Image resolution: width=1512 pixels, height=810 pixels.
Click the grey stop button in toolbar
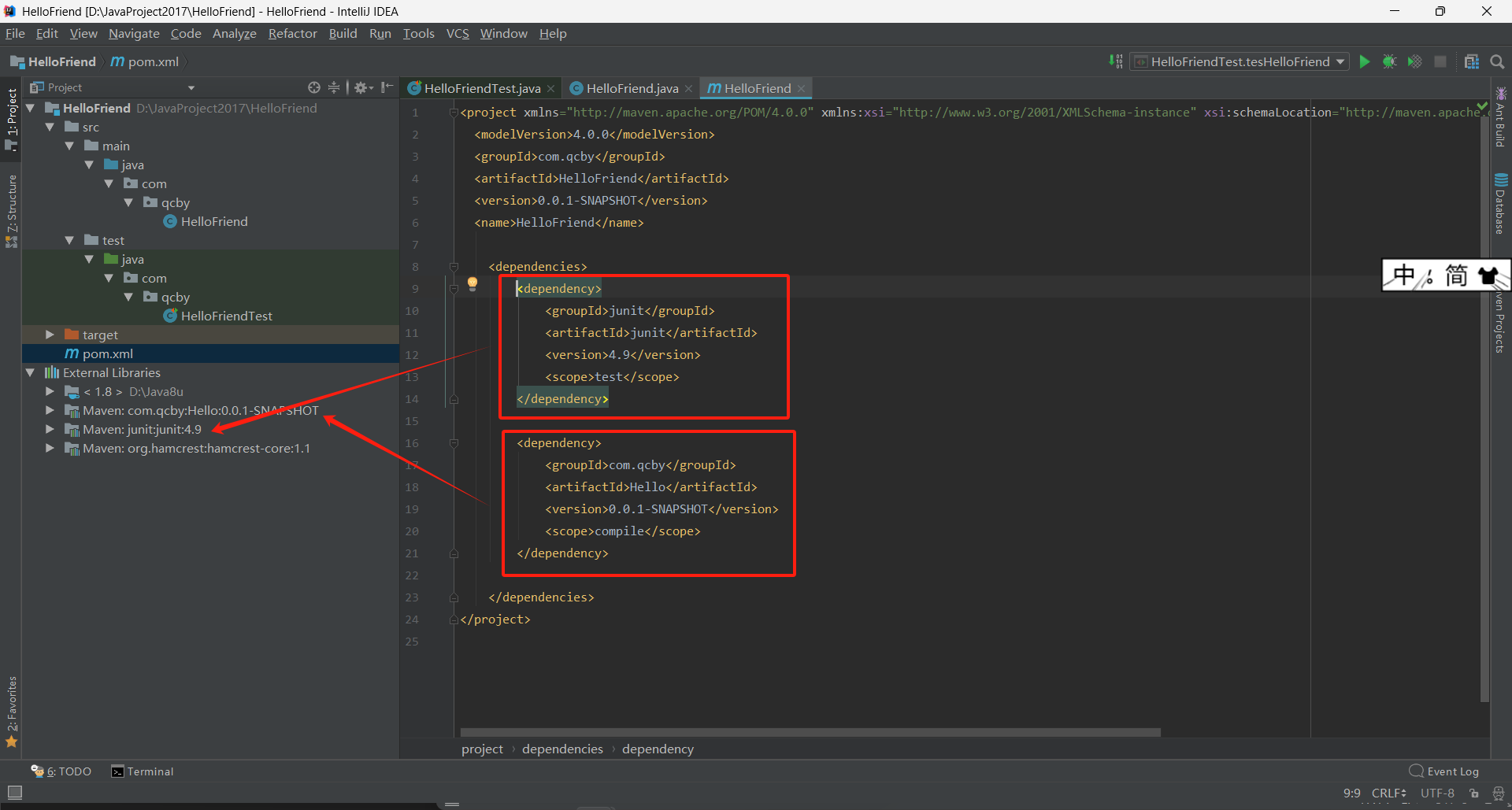pos(1440,61)
